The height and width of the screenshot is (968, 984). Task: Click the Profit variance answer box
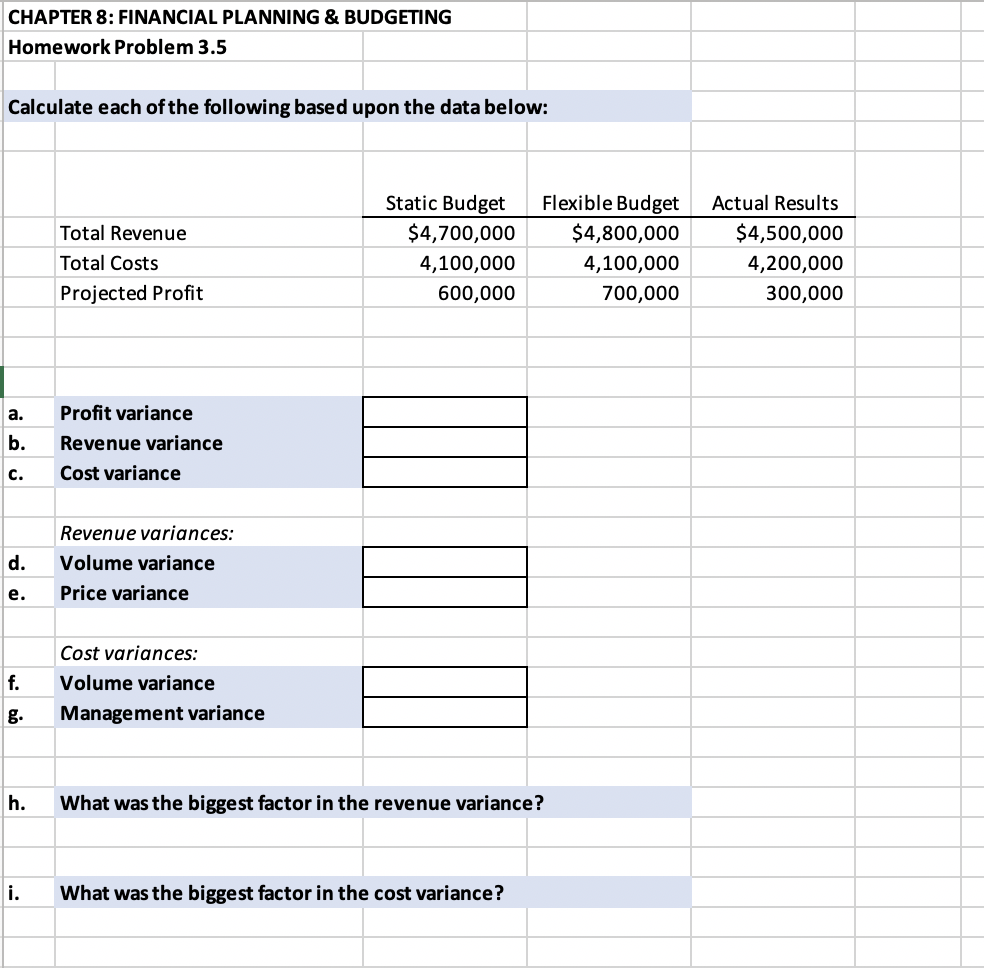444,411
